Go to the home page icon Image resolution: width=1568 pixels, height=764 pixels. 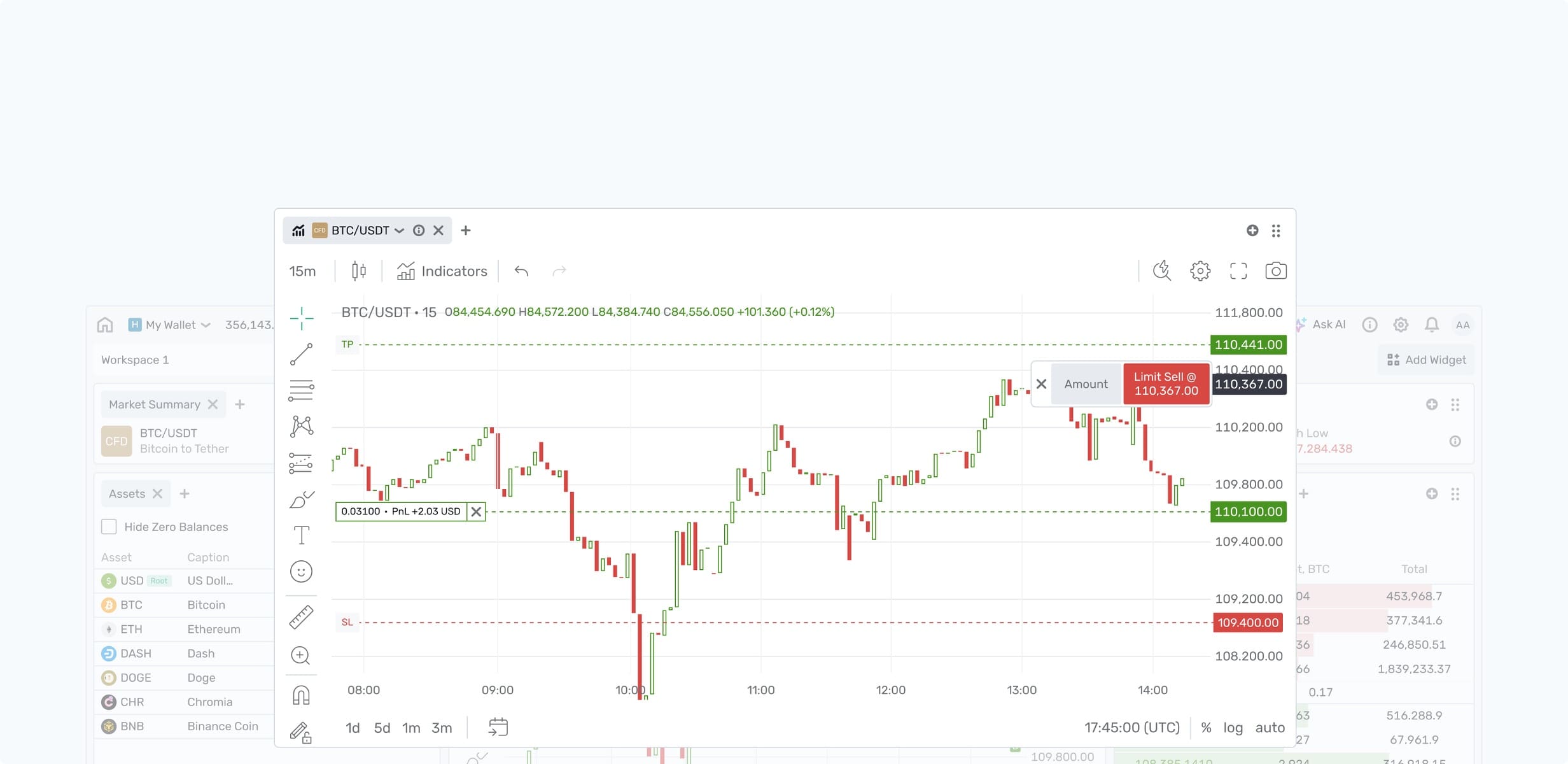[105, 325]
